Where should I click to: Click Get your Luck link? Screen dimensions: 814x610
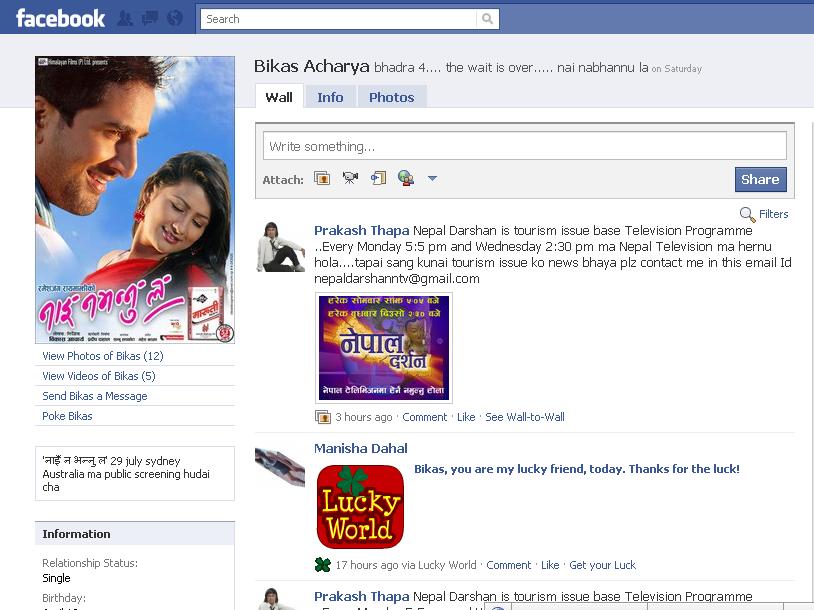(603, 565)
